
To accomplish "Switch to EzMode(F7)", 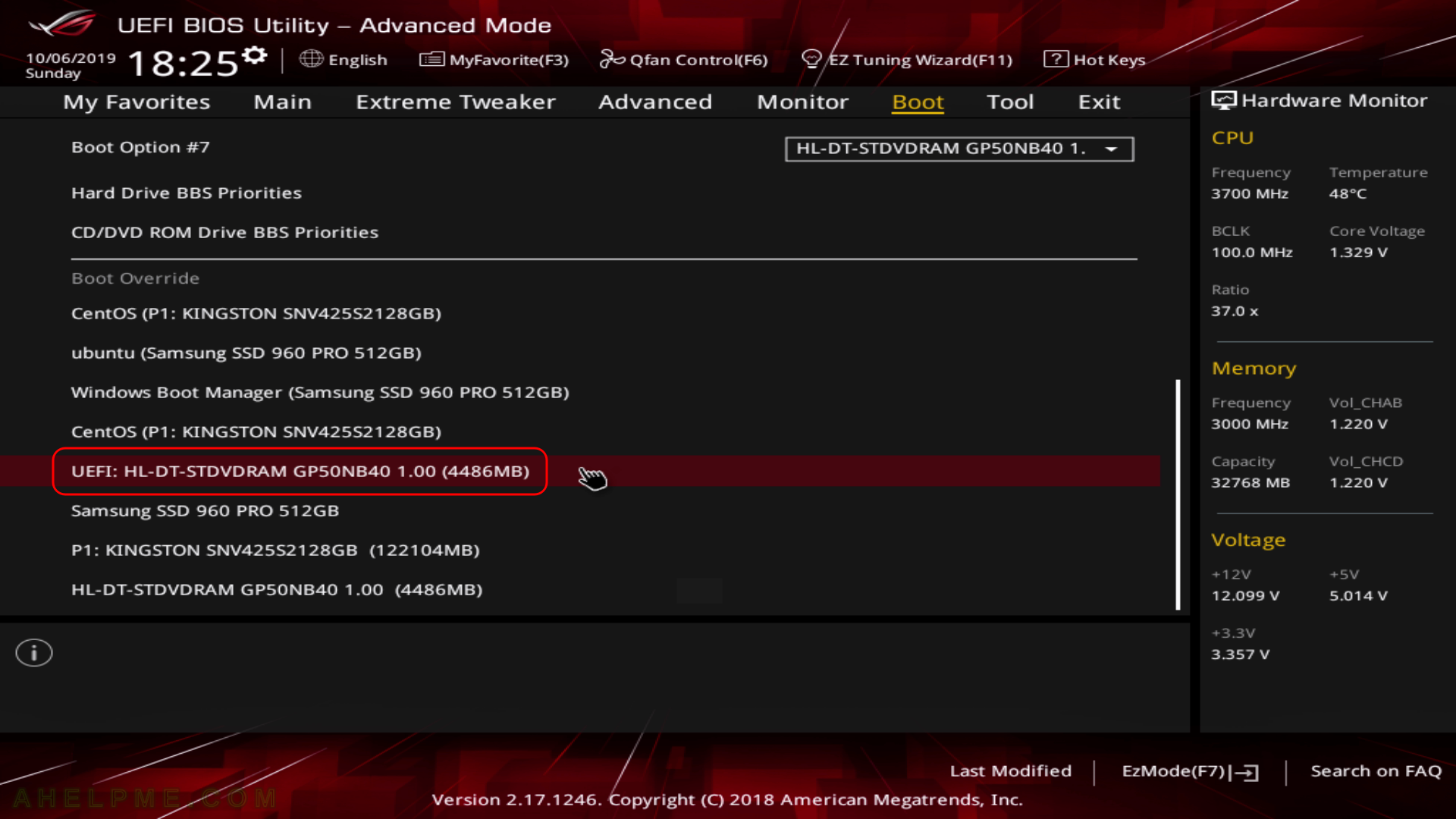I will [1190, 771].
